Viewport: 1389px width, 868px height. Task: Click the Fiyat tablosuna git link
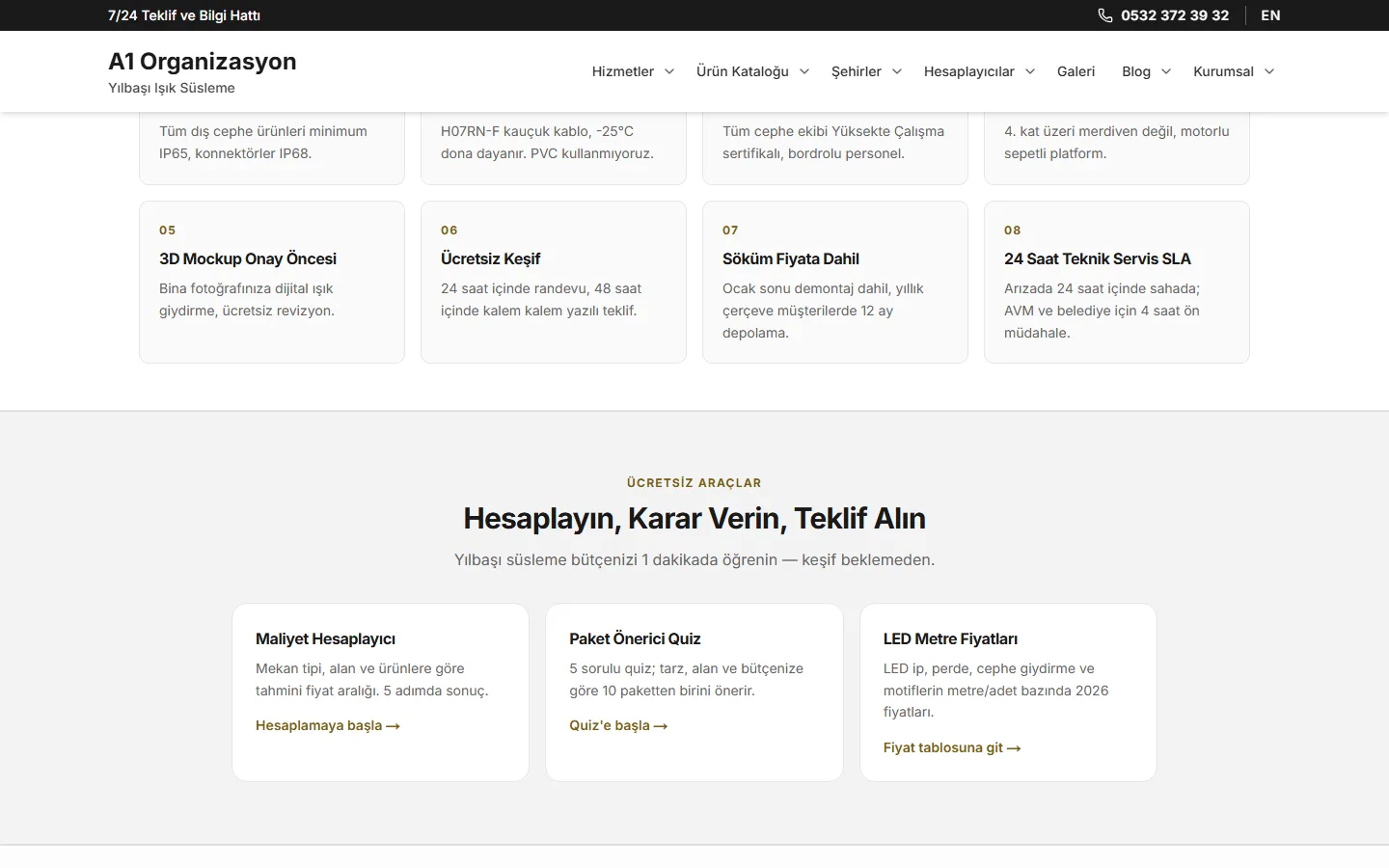952,747
